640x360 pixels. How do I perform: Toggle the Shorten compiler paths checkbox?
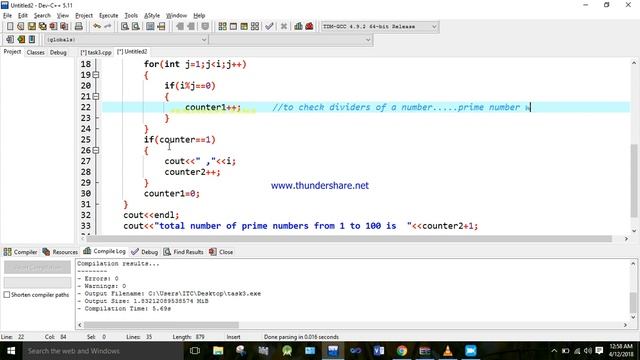(x=7, y=295)
